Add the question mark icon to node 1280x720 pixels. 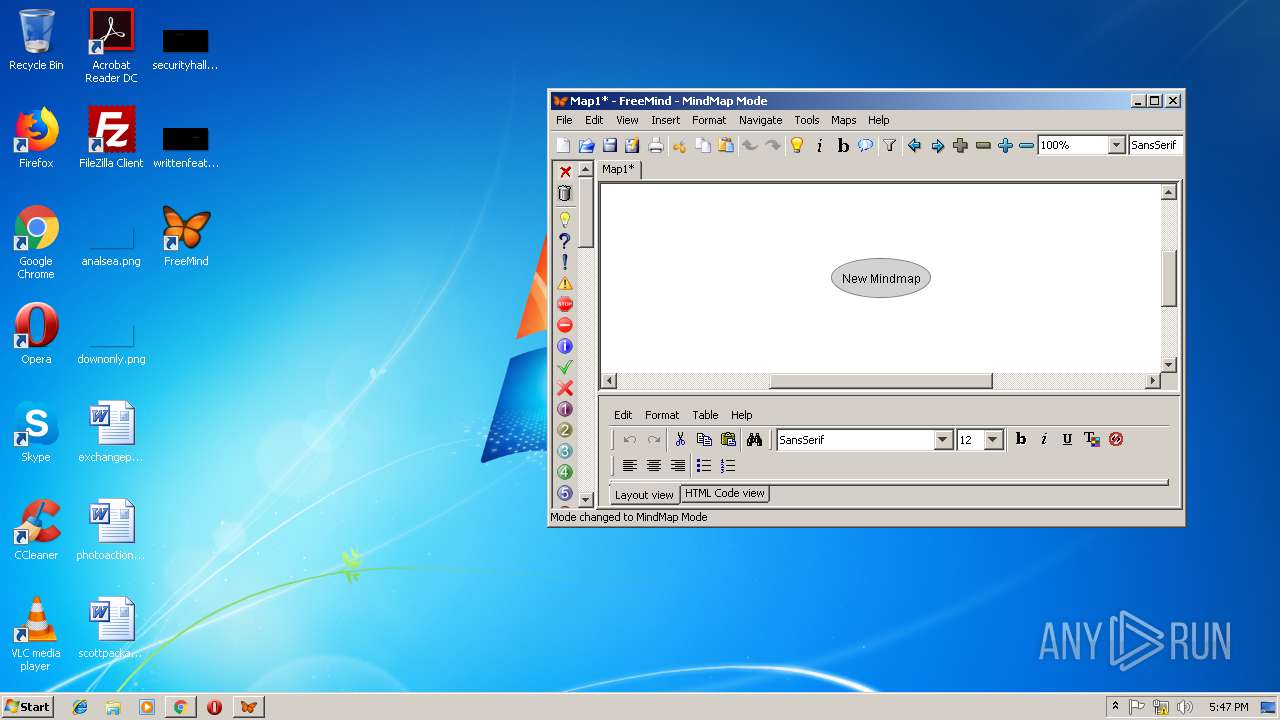click(565, 241)
